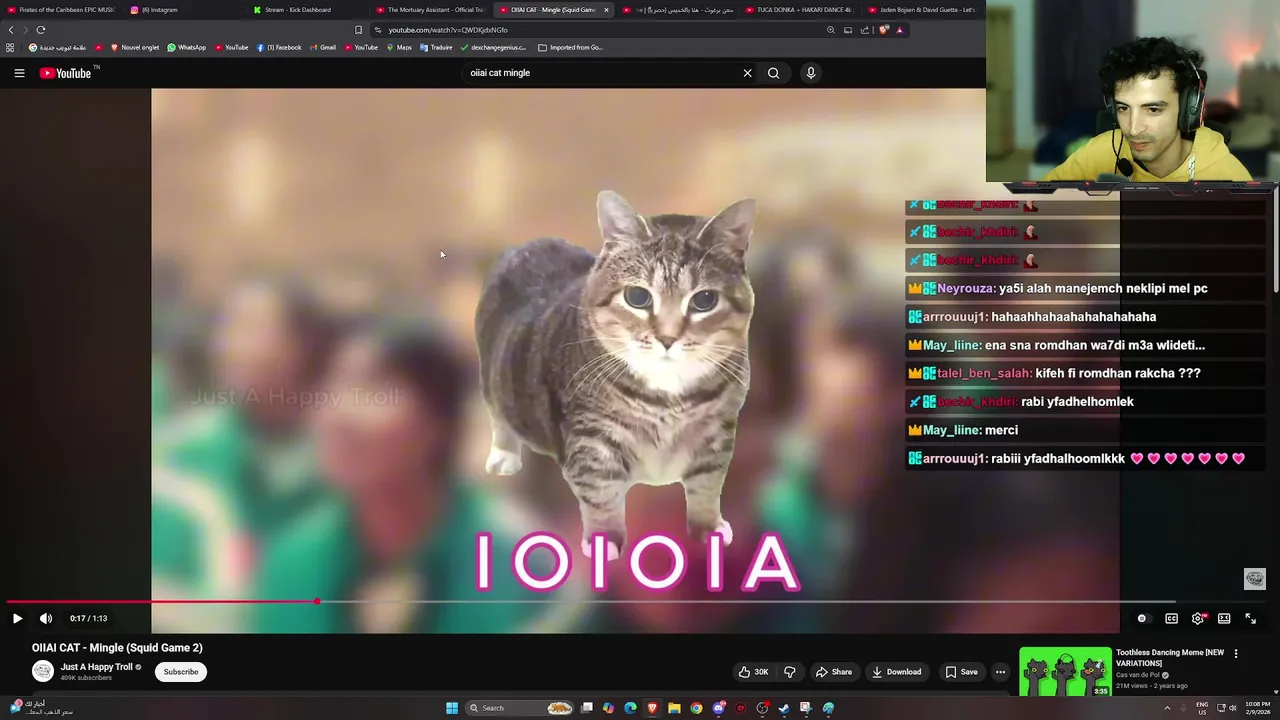Open the Facebook bookmark

(x=279, y=47)
